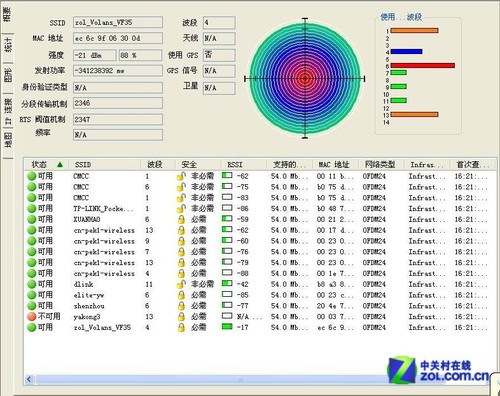500x396 pixels.
Task: Click the RSSI value -83 of CMCC
Action: 243,198
